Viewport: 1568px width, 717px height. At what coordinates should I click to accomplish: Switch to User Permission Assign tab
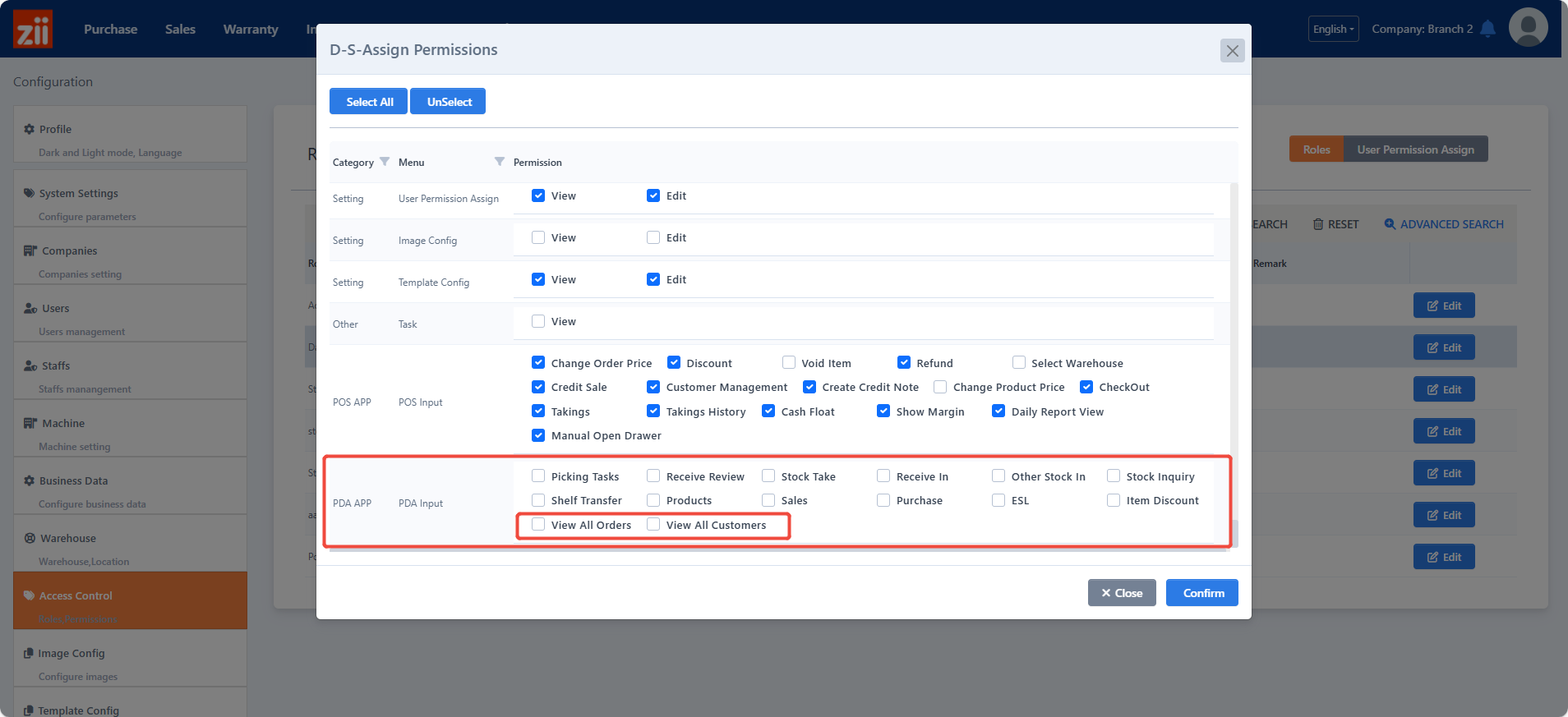[1415, 149]
